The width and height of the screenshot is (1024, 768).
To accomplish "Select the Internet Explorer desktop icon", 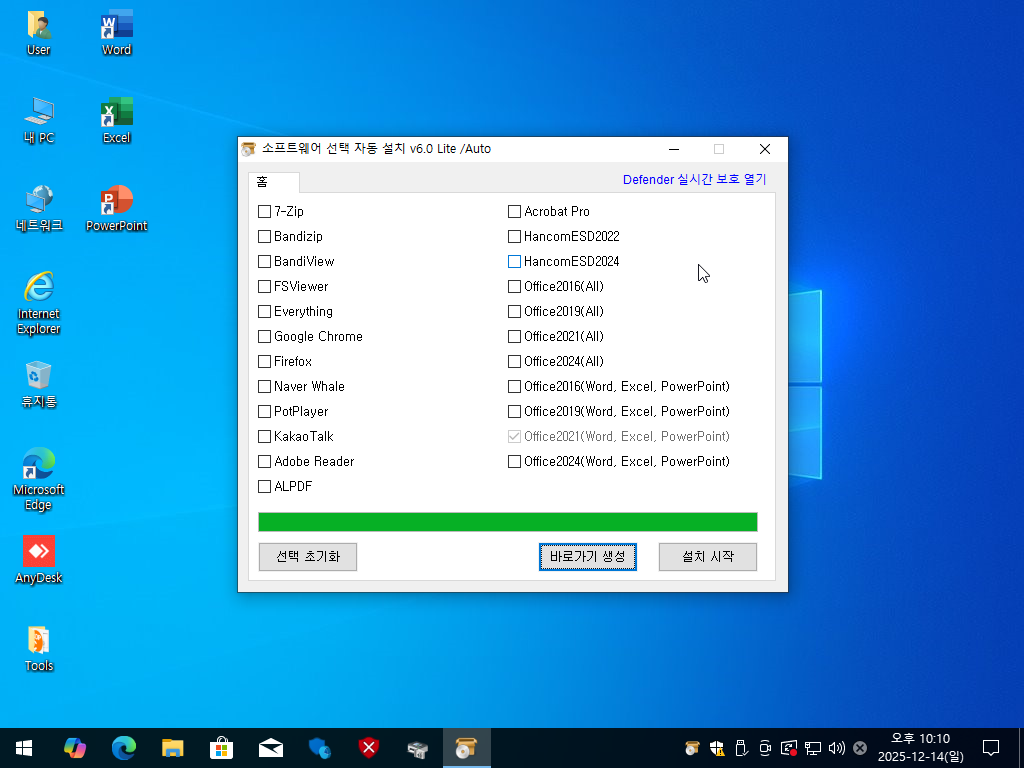I will (39, 303).
